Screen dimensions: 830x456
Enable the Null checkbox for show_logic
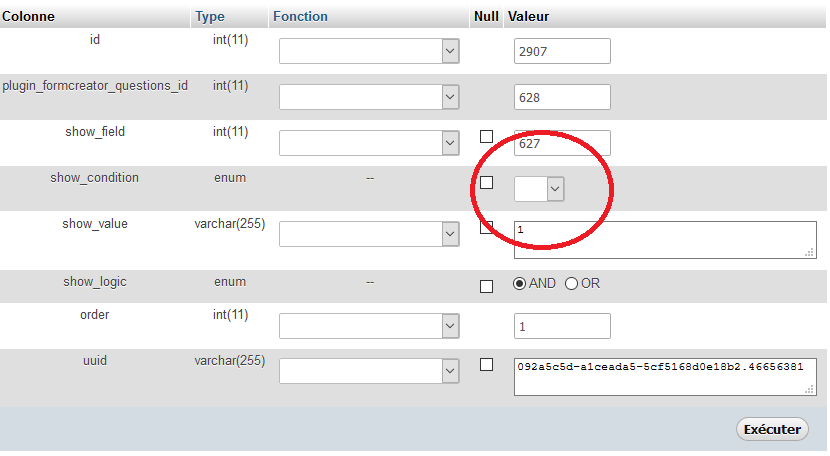click(x=486, y=287)
